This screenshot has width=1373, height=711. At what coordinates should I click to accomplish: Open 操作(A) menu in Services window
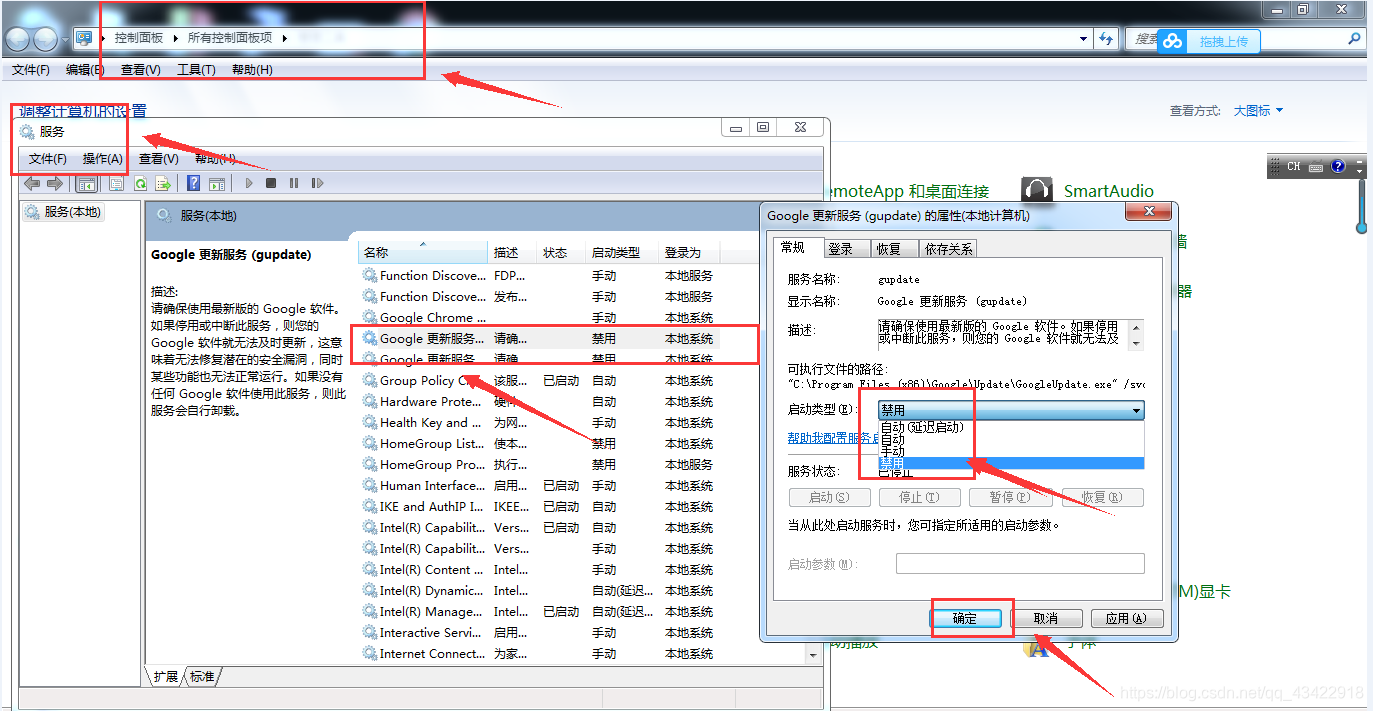(103, 159)
